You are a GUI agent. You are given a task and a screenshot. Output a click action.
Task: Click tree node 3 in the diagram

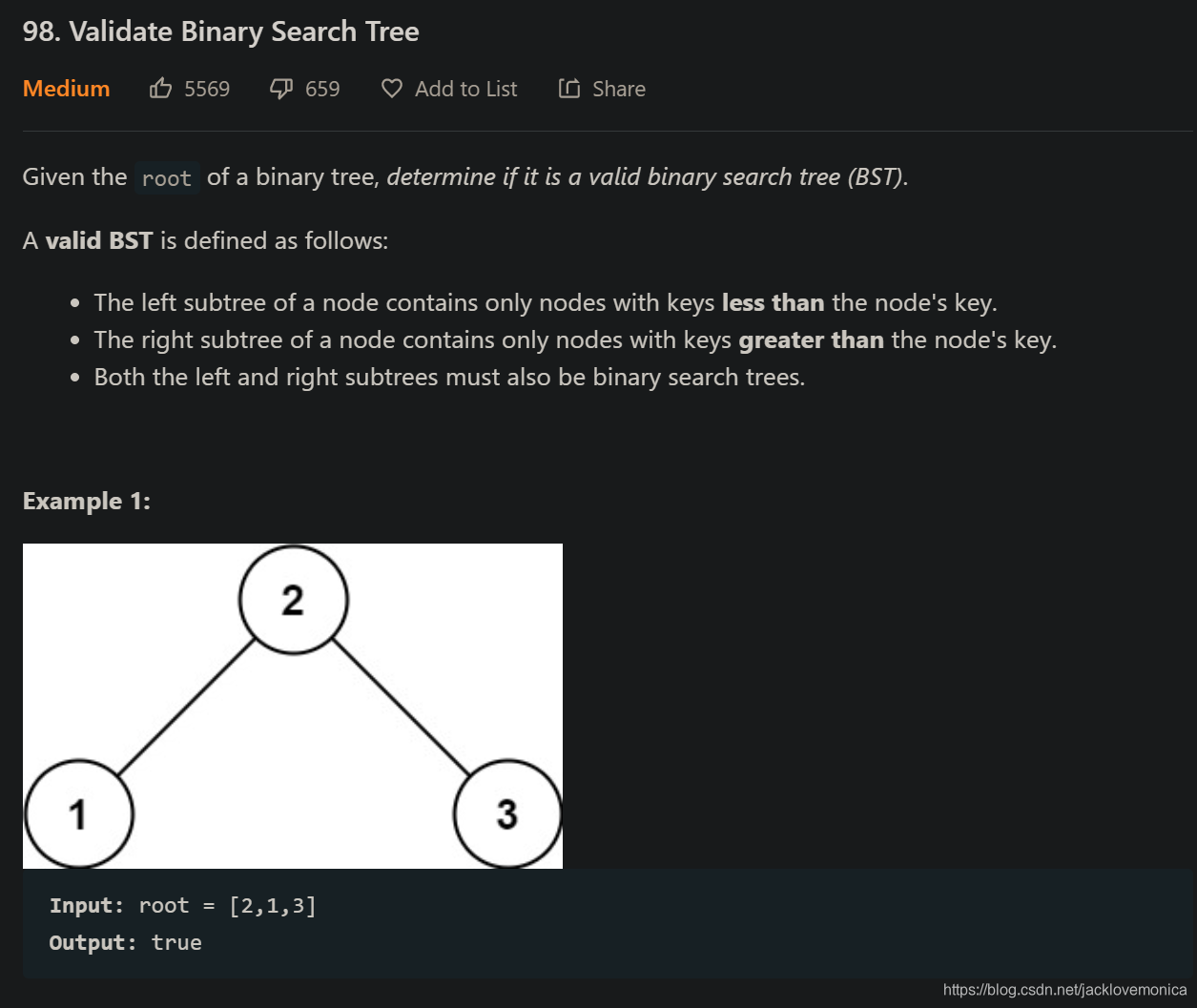(507, 814)
